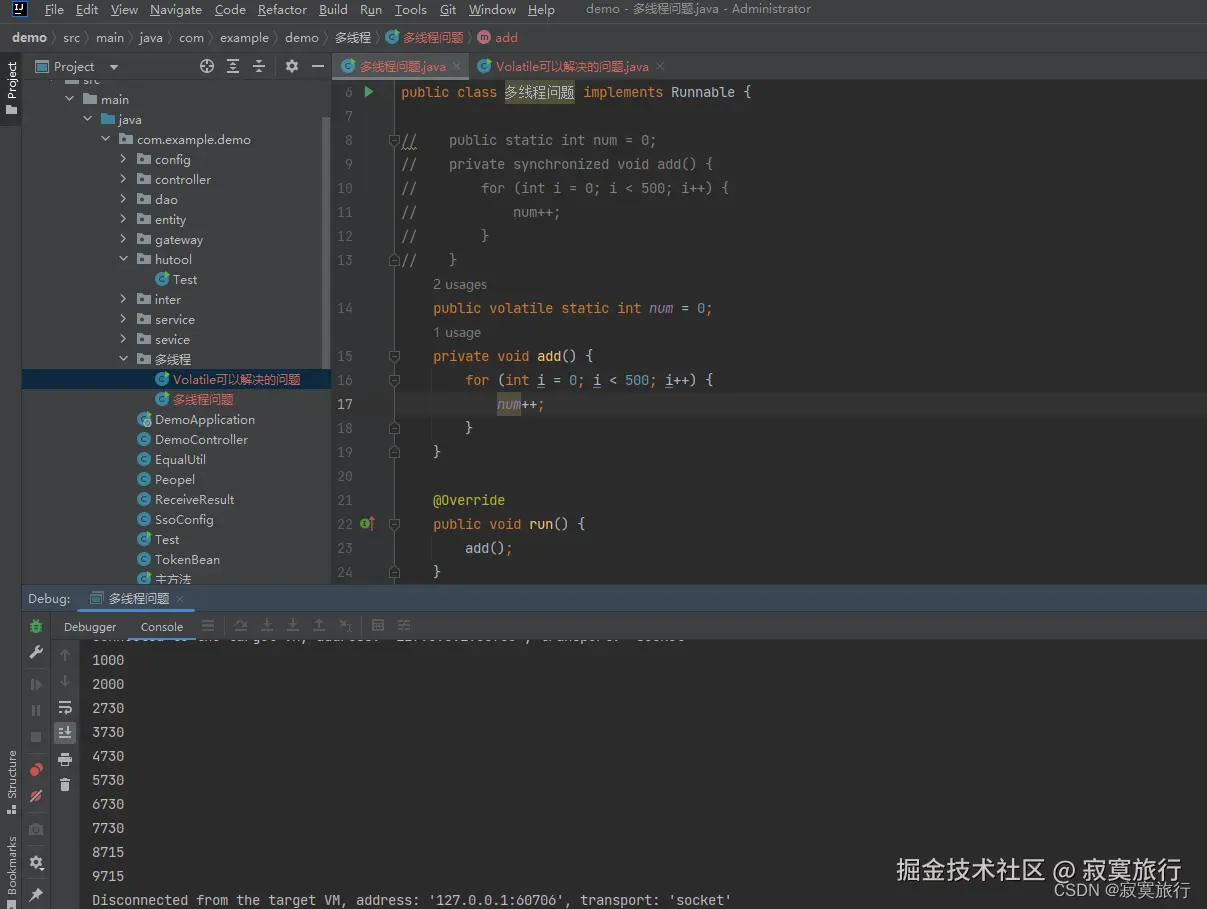Open the Git menu
This screenshot has height=909, width=1207.
[448, 9]
